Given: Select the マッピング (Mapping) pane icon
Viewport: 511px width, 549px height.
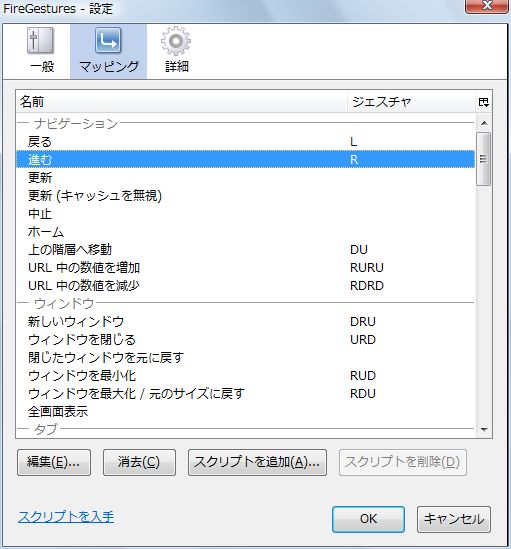Looking at the screenshot, I should click(109, 51).
